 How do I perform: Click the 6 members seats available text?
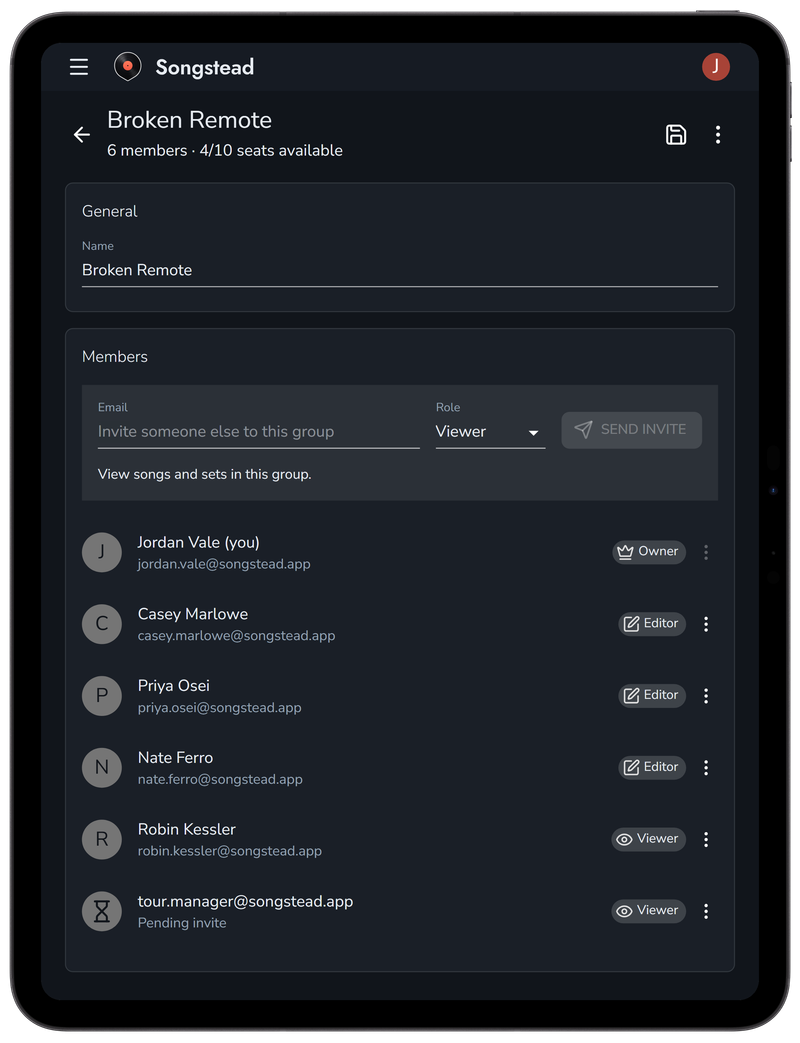[225, 150]
